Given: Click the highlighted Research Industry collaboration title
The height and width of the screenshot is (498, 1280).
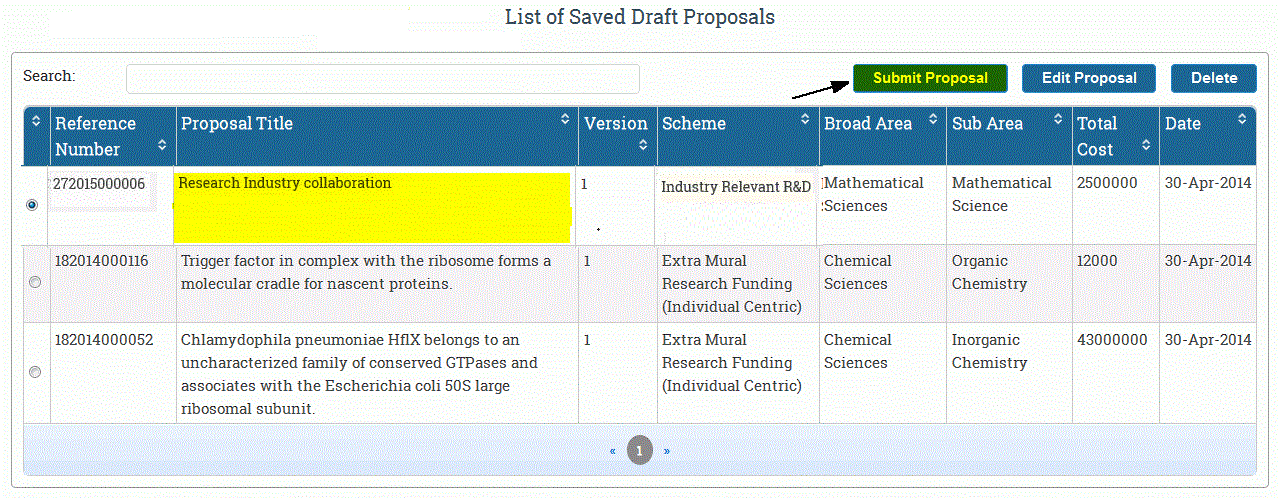Looking at the screenshot, I should click(285, 183).
